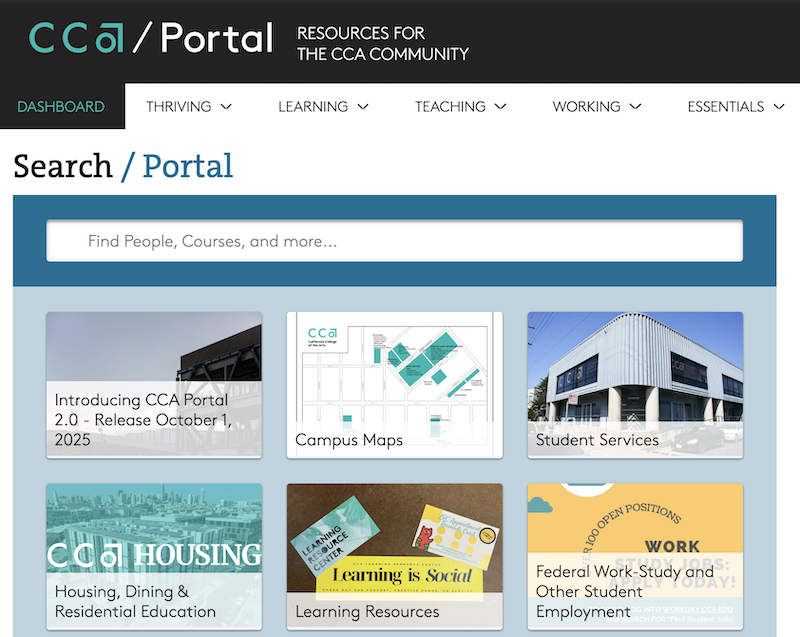
Task: Click the Learning Resources caption text
Action: tap(367, 611)
